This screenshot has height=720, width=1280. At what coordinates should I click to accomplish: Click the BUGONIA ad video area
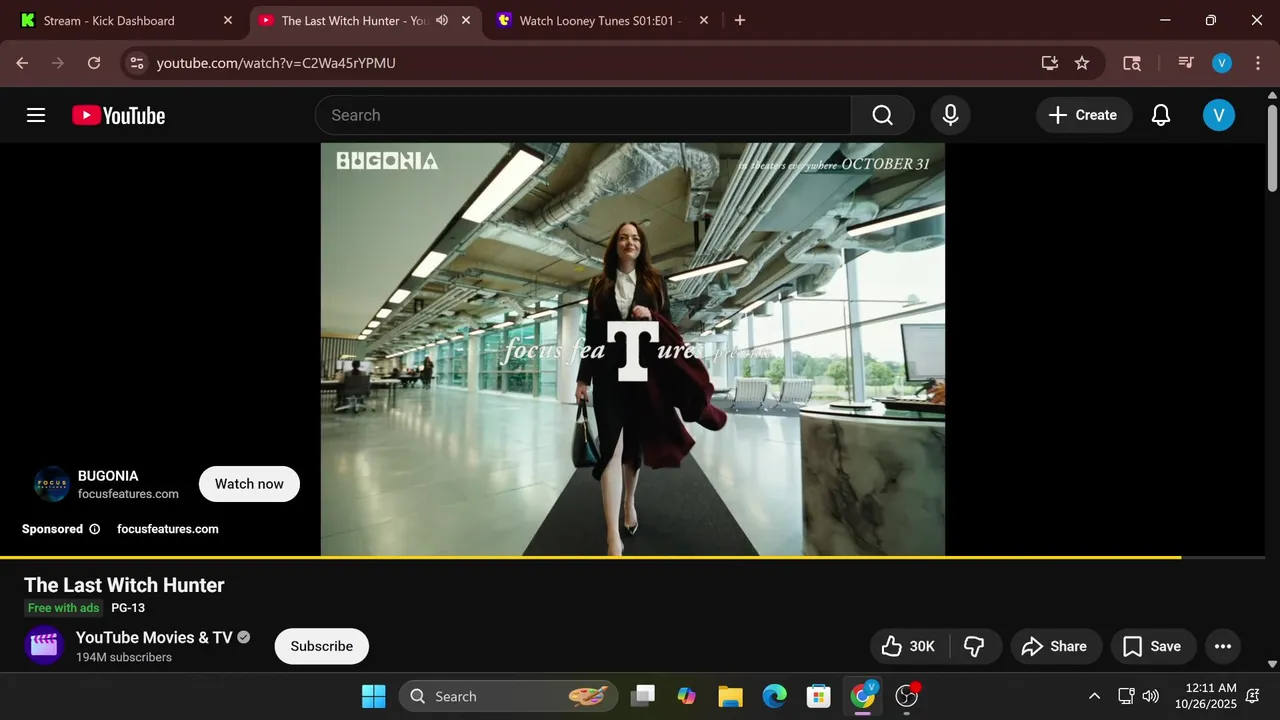632,349
